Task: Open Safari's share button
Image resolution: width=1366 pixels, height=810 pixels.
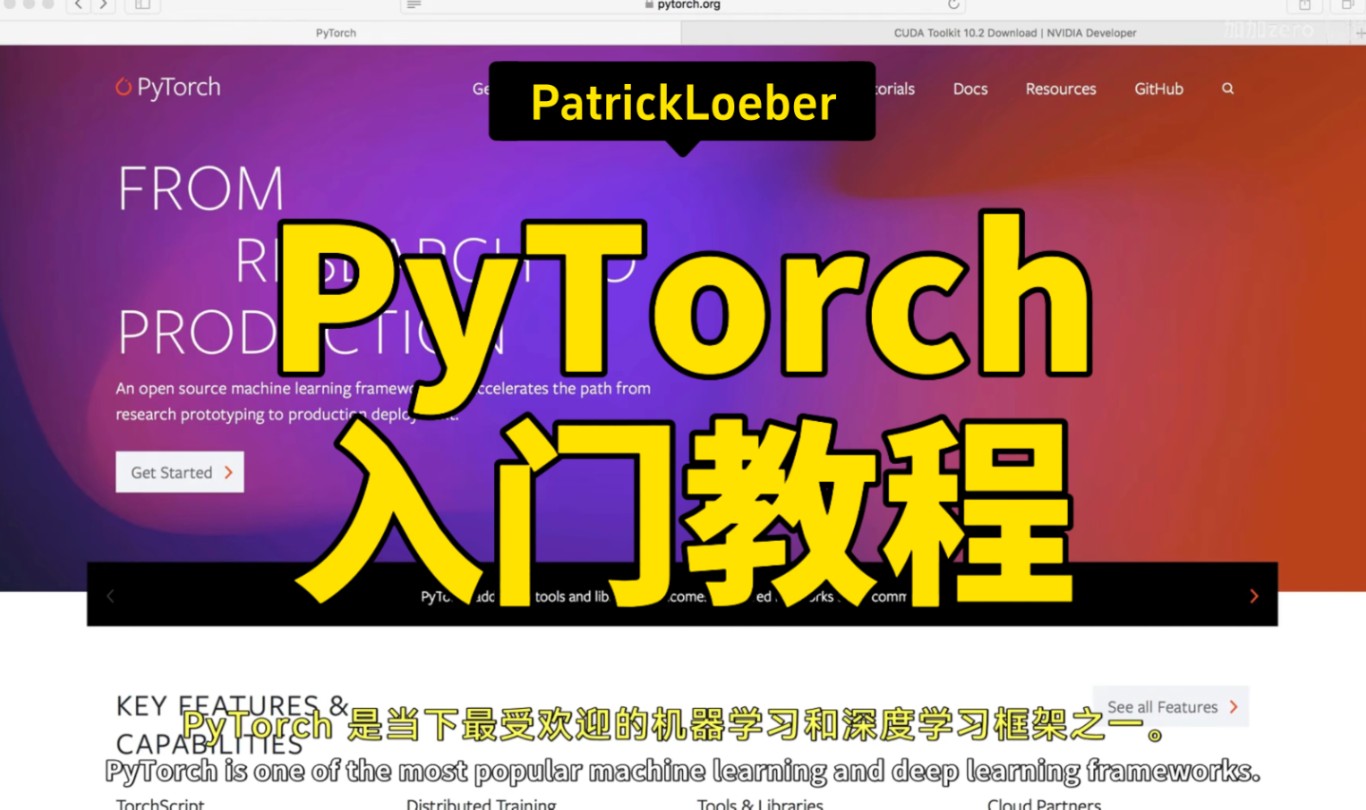Action: coord(1304,5)
